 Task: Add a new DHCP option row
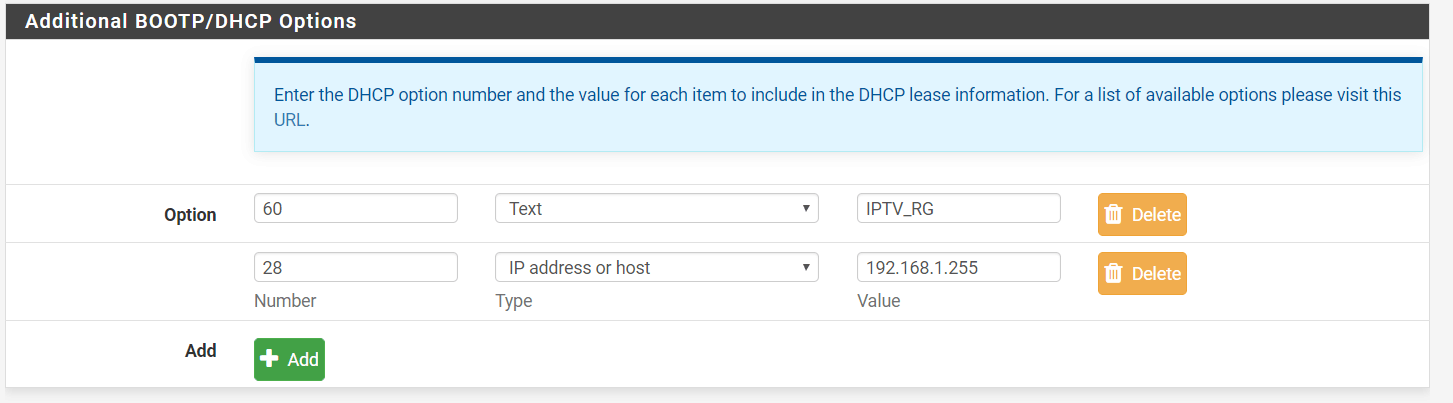(x=289, y=360)
